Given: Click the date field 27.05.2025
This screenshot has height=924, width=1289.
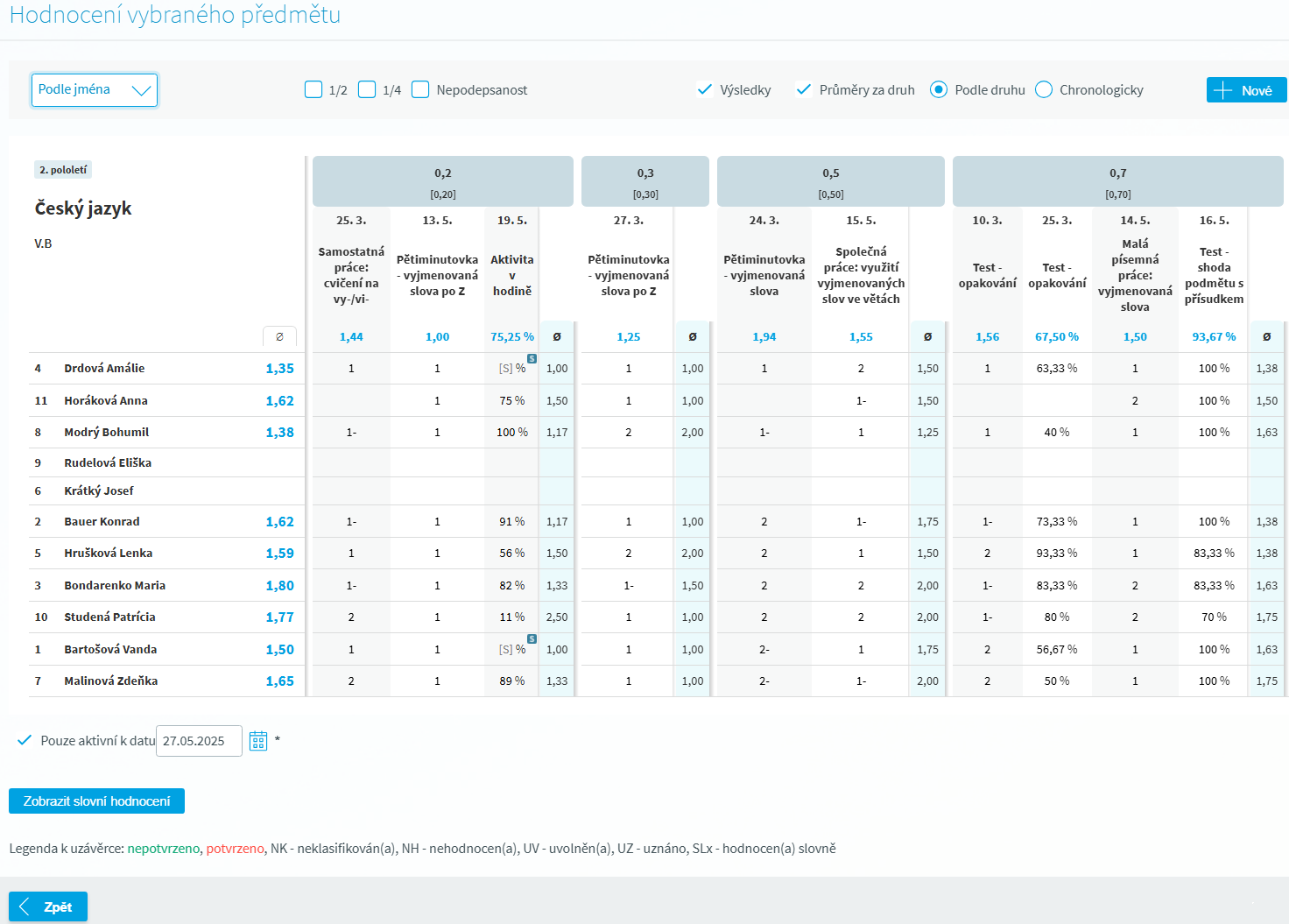Looking at the screenshot, I should [199, 741].
